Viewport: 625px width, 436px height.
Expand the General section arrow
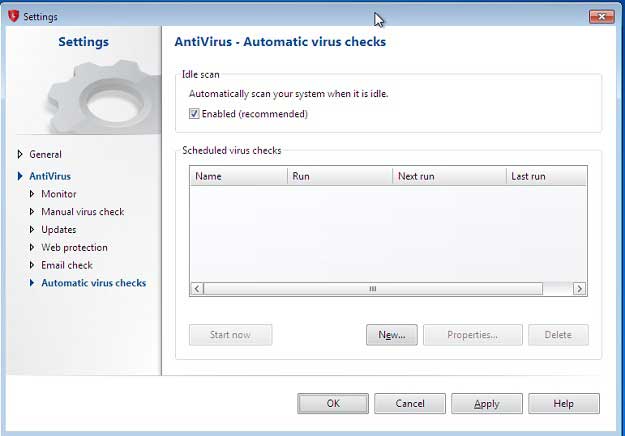click(20, 154)
